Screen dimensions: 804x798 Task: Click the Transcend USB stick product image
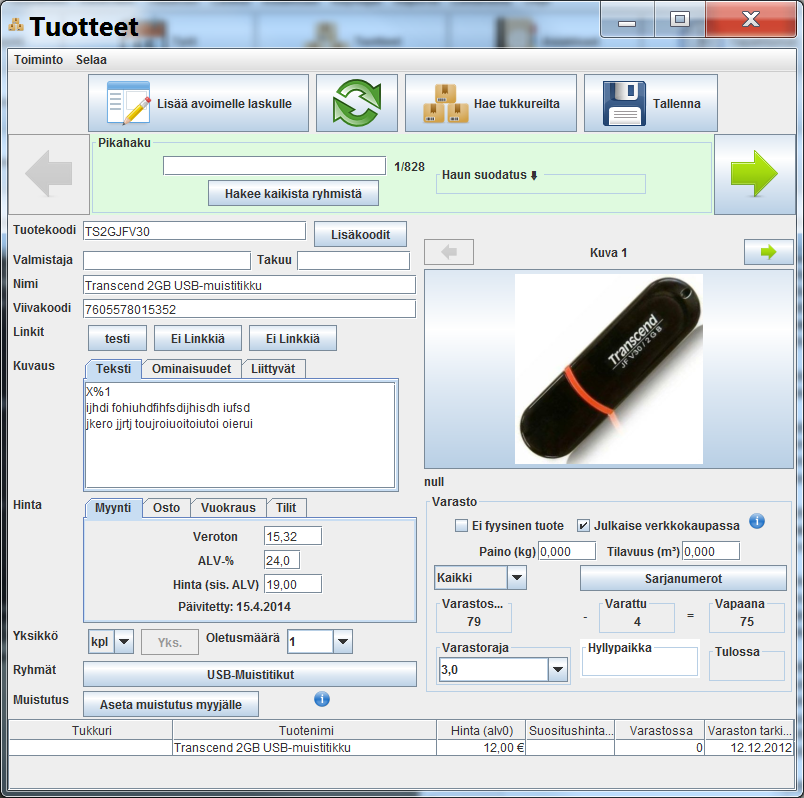[x=609, y=369]
